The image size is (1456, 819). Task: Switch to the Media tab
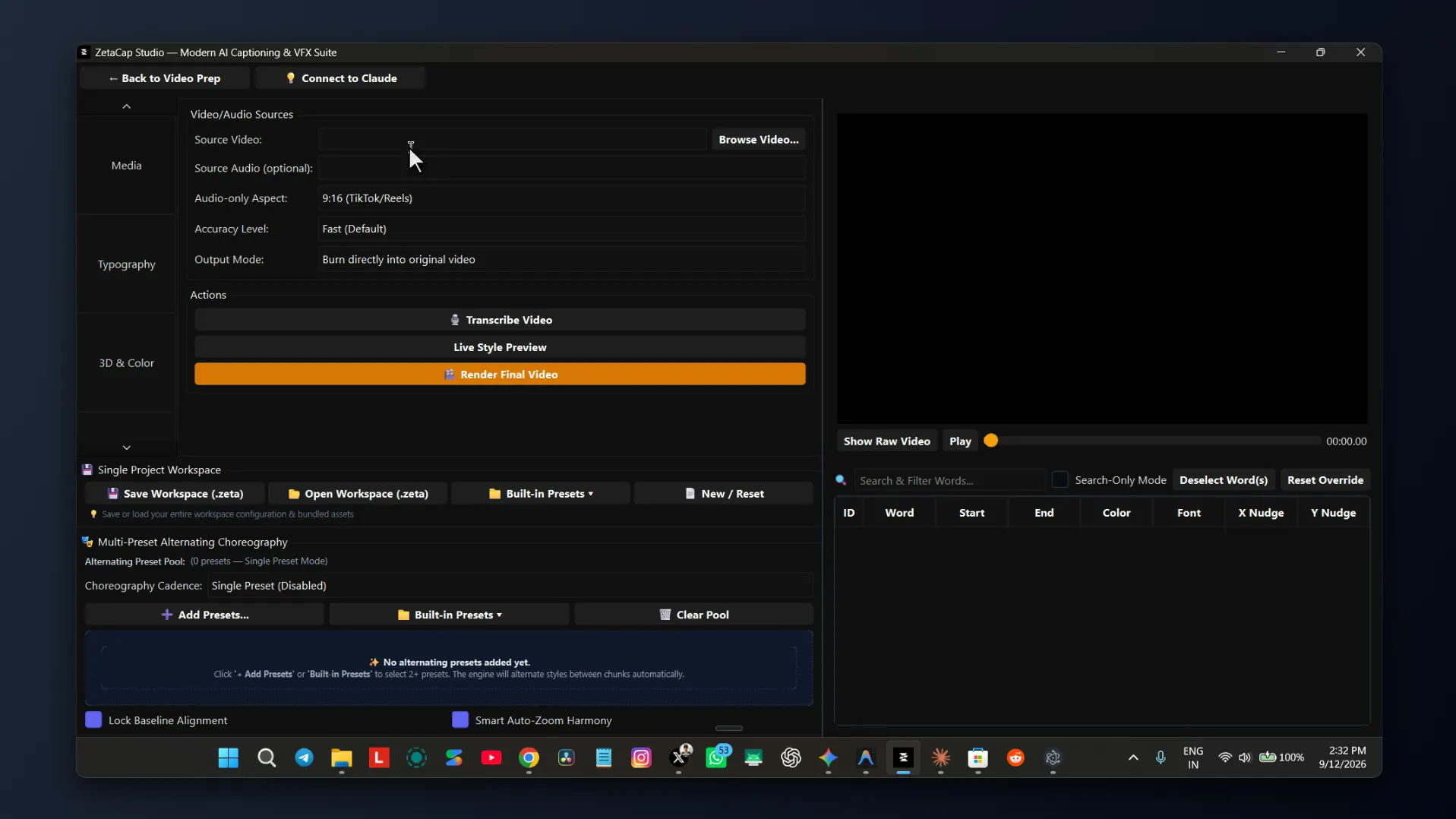(126, 165)
